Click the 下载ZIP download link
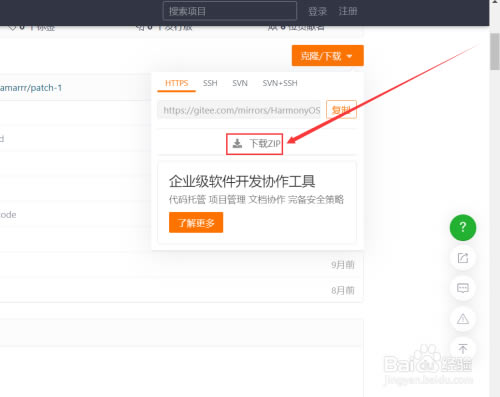The image size is (500, 397). click(255, 144)
